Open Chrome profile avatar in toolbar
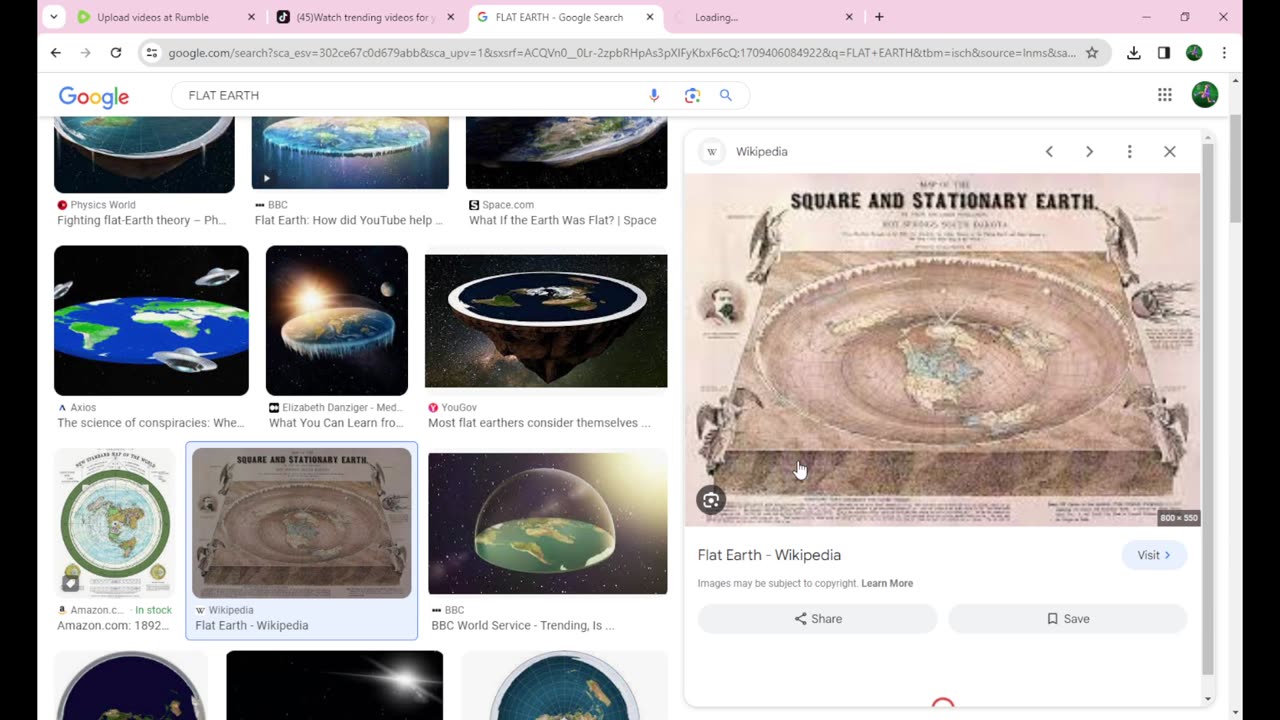Image resolution: width=1280 pixels, height=720 pixels. pos(1194,53)
